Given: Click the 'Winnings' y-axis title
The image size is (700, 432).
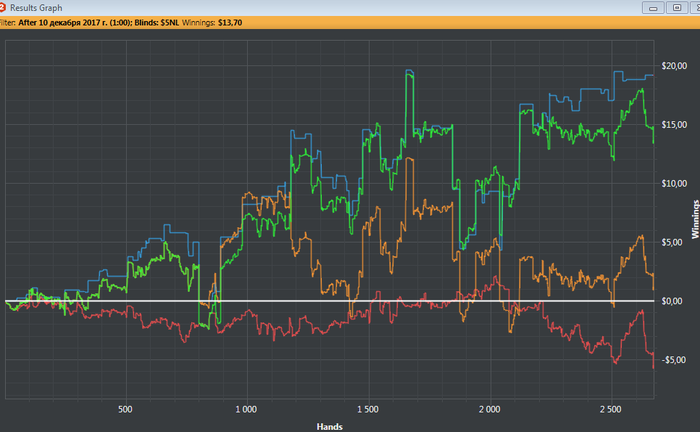Looking at the screenshot, I should click(695, 219).
